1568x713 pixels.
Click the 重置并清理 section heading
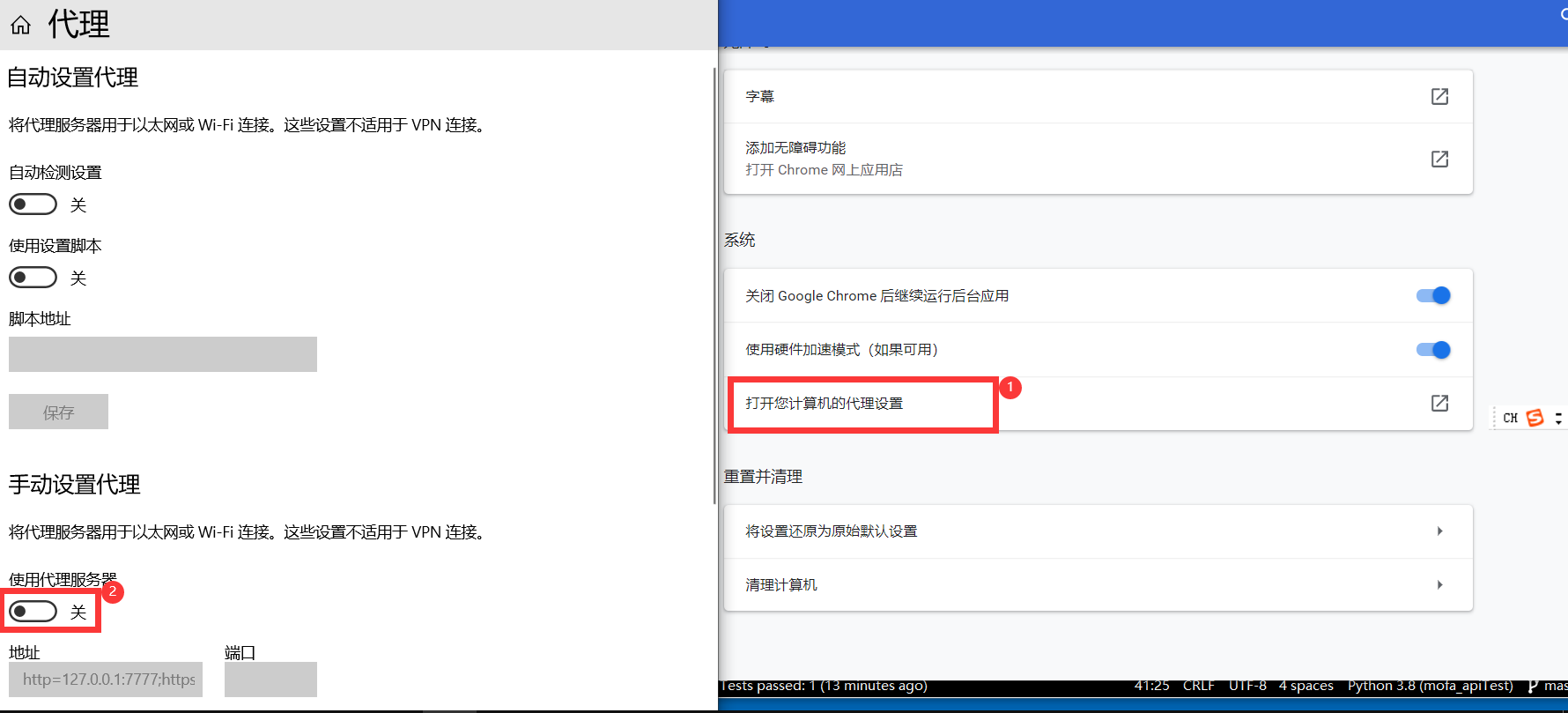[x=763, y=477]
